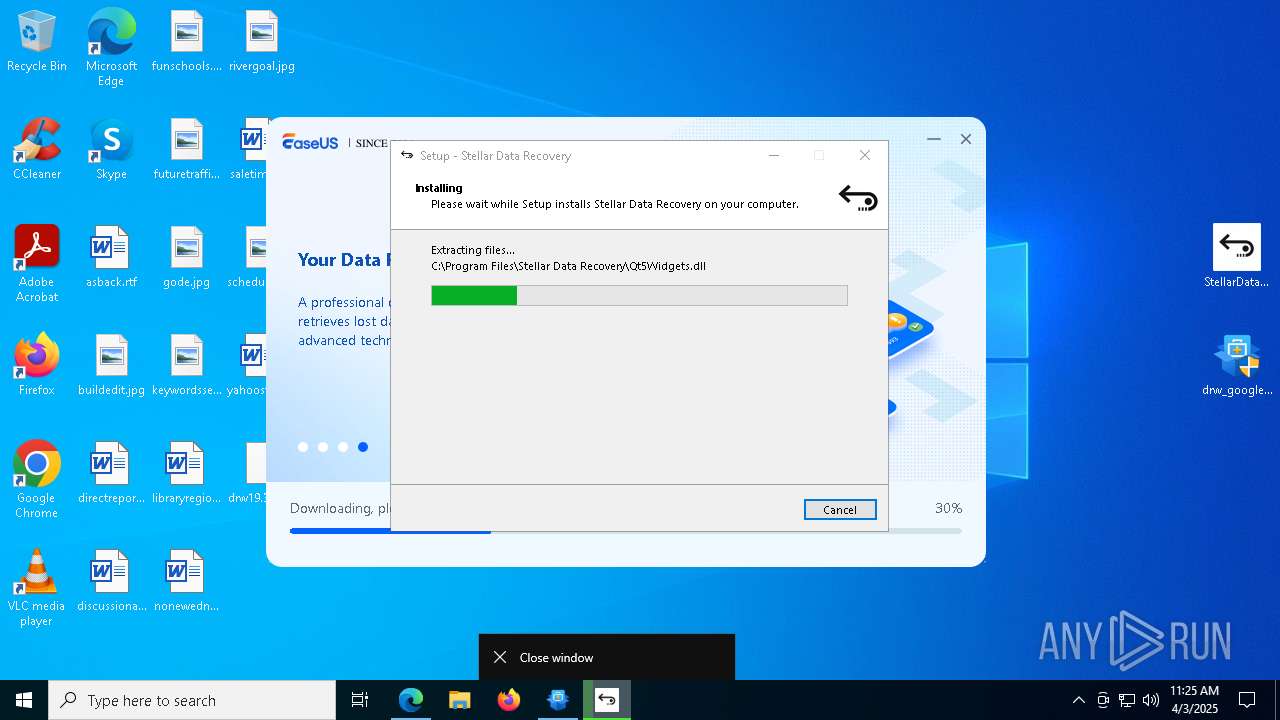Open Microsoft Edge desktop shortcut
Screen dimensions: 1280x720
[111, 48]
